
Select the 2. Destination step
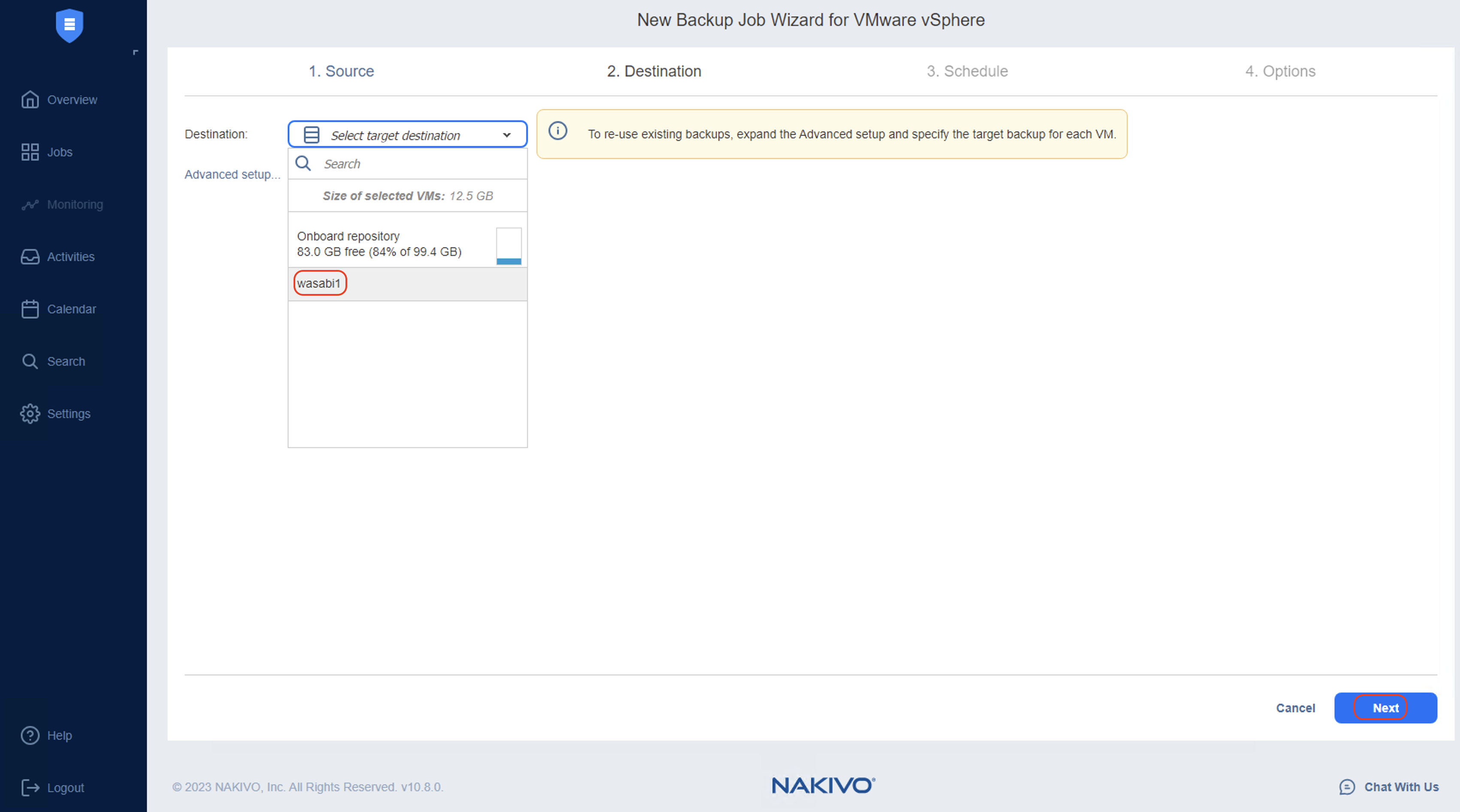coord(654,71)
